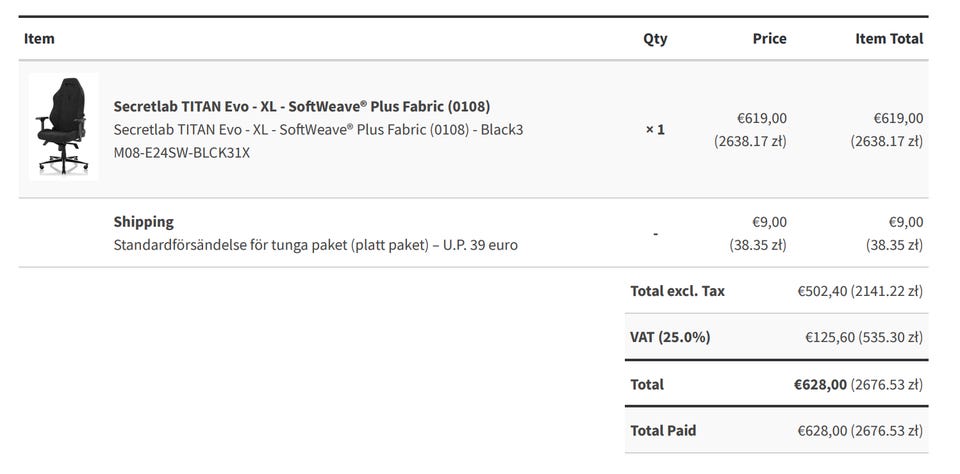This screenshot has height=474, width=960.
Task: Click the Item column header
Action: 39,38
